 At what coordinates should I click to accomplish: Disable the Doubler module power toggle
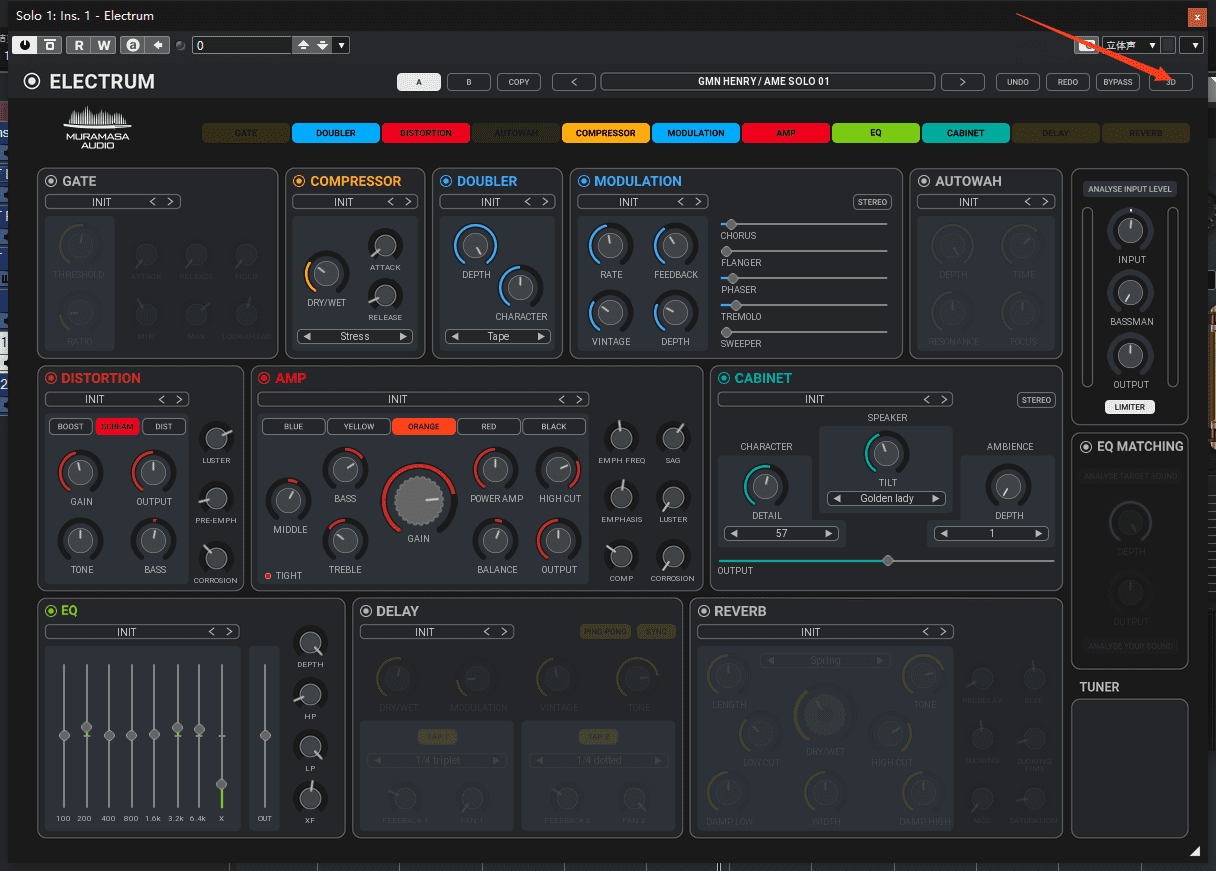click(446, 181)
